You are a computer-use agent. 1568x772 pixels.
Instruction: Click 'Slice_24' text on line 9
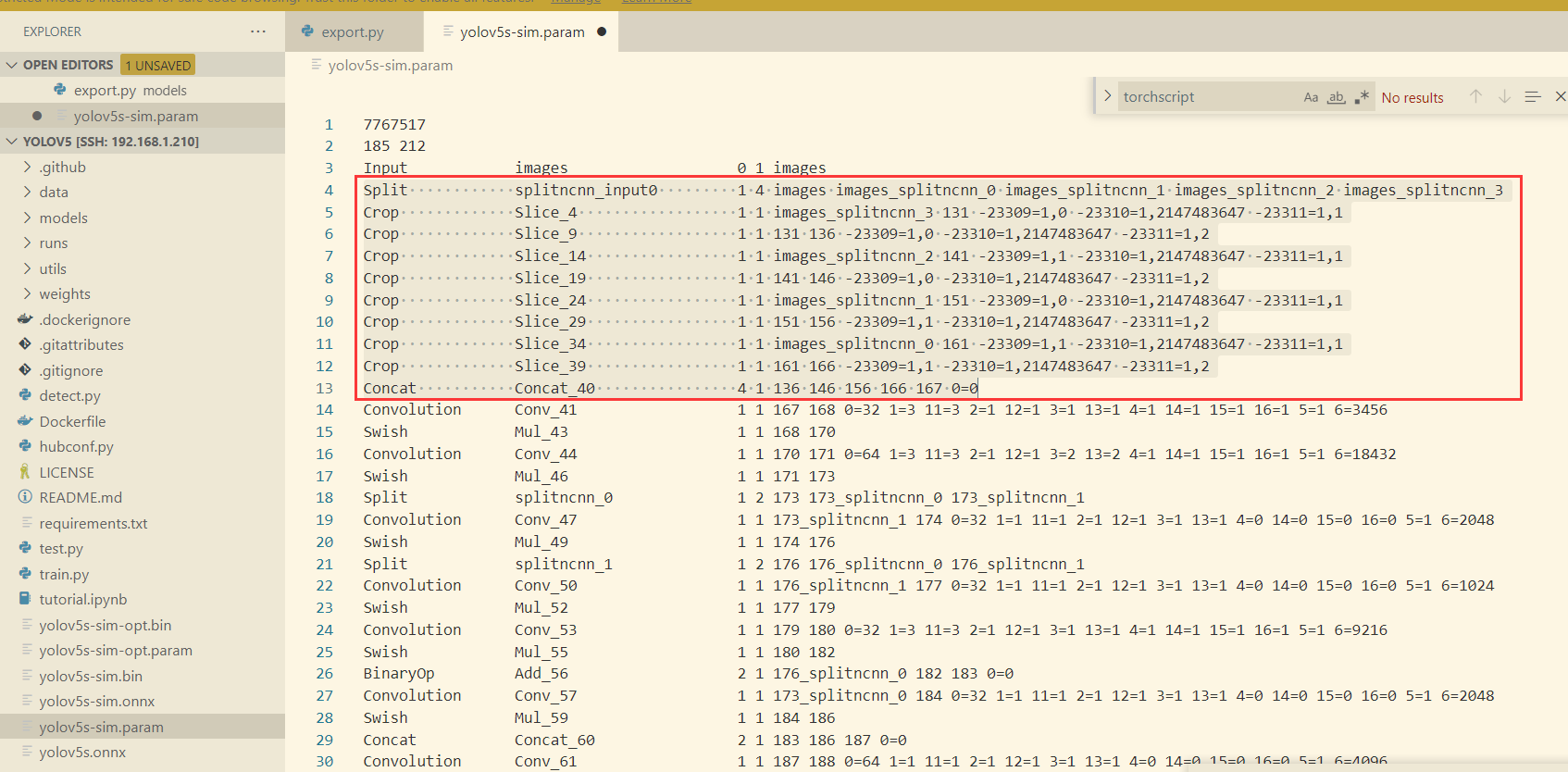click(x=550, y=300)
